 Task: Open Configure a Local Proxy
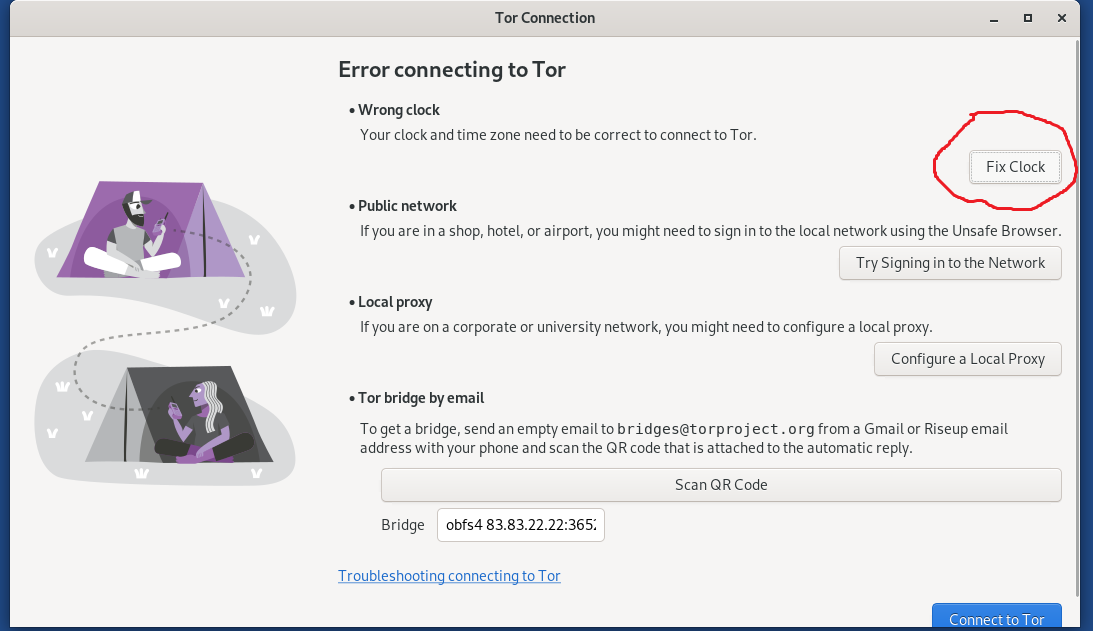pos(967,359)
